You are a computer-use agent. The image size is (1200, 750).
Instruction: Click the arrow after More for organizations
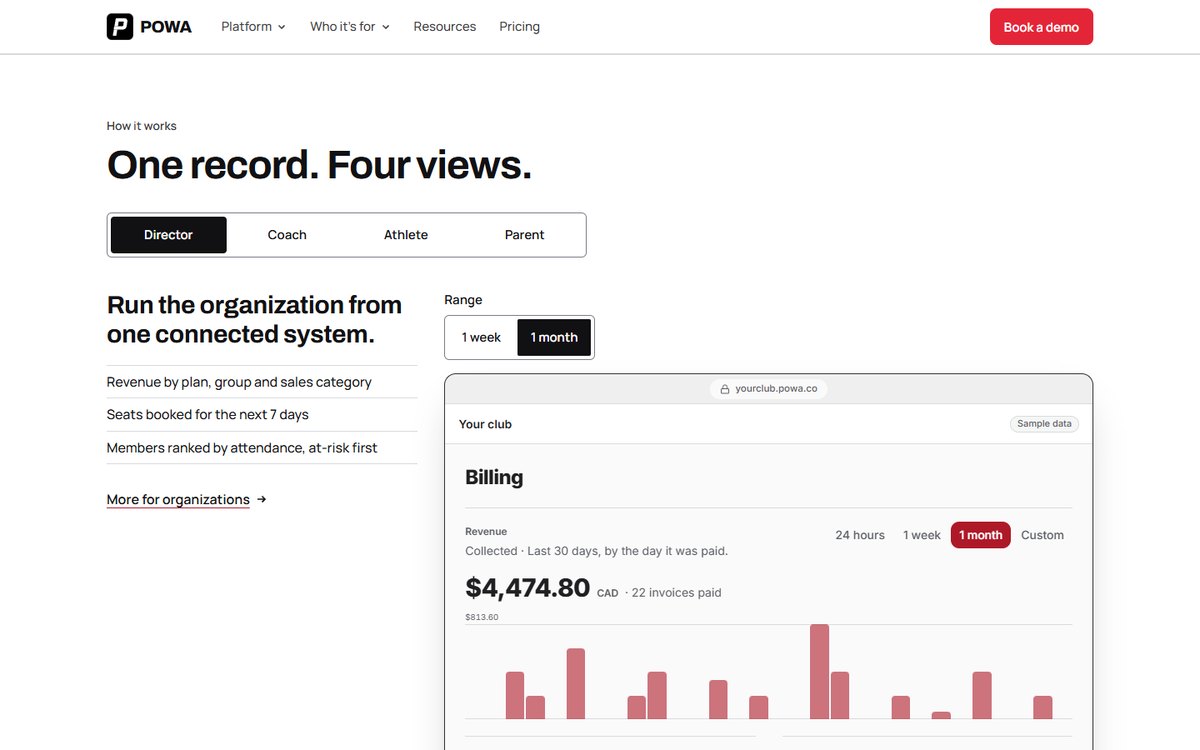[x=261, y=499]
